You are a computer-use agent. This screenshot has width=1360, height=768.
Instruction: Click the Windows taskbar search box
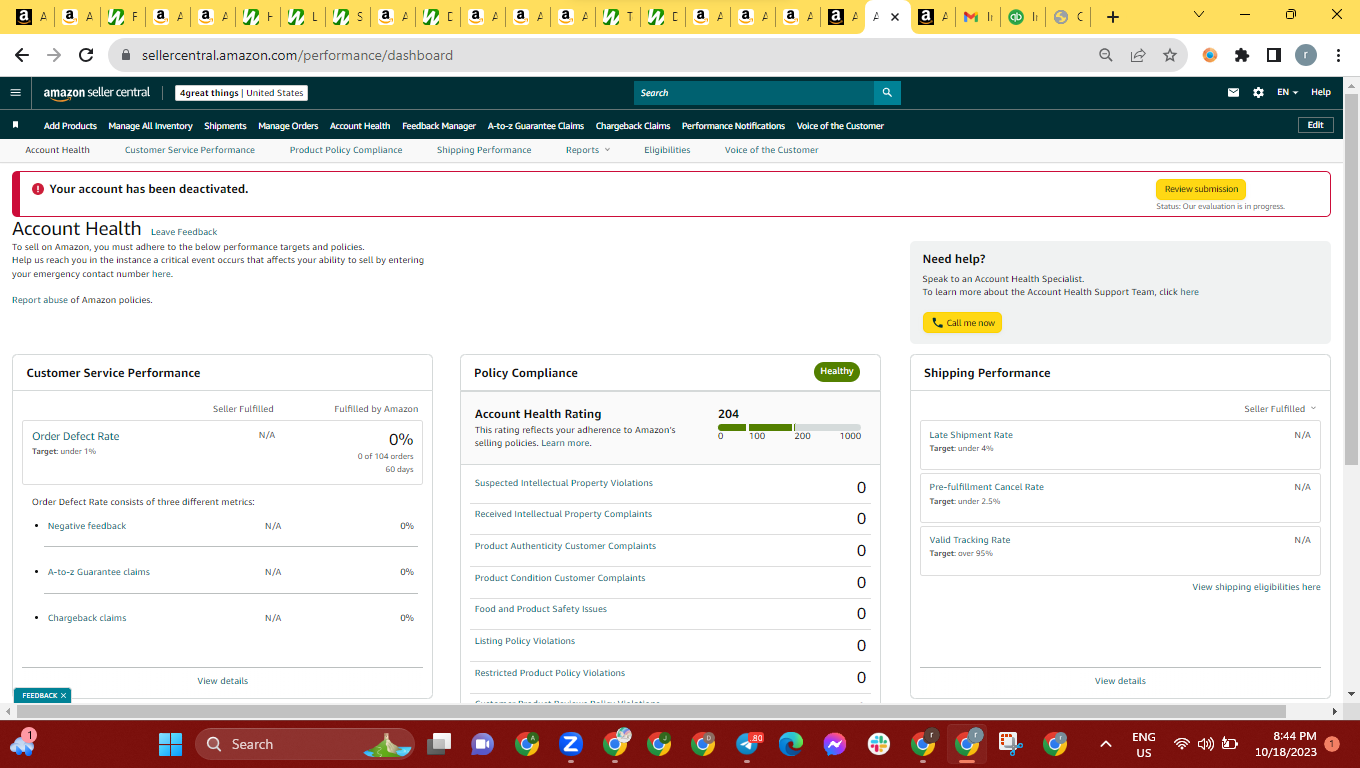pyautogui.click(x=304, y=744)
